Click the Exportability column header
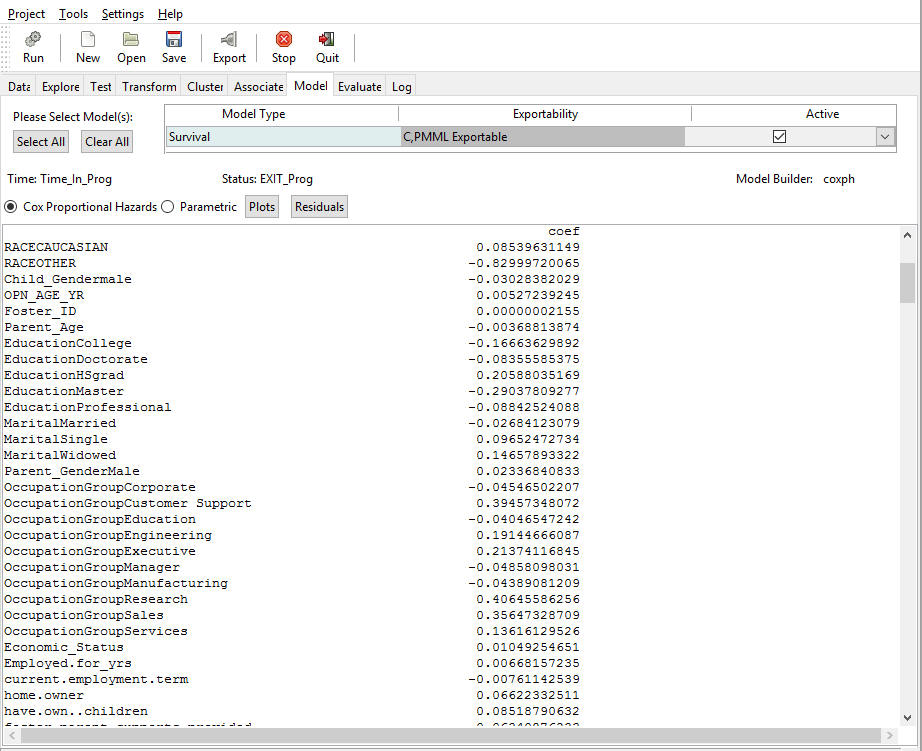This screenshot has width=922, height=751. [545, 114]
